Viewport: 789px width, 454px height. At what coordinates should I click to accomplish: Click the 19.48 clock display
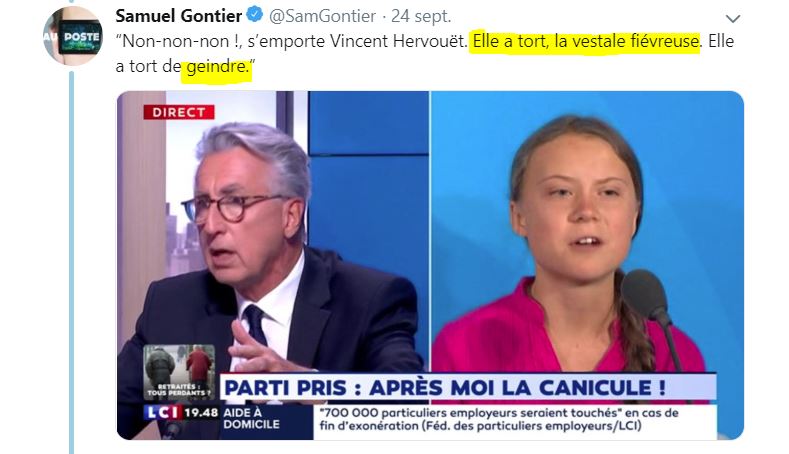(201, 413)
